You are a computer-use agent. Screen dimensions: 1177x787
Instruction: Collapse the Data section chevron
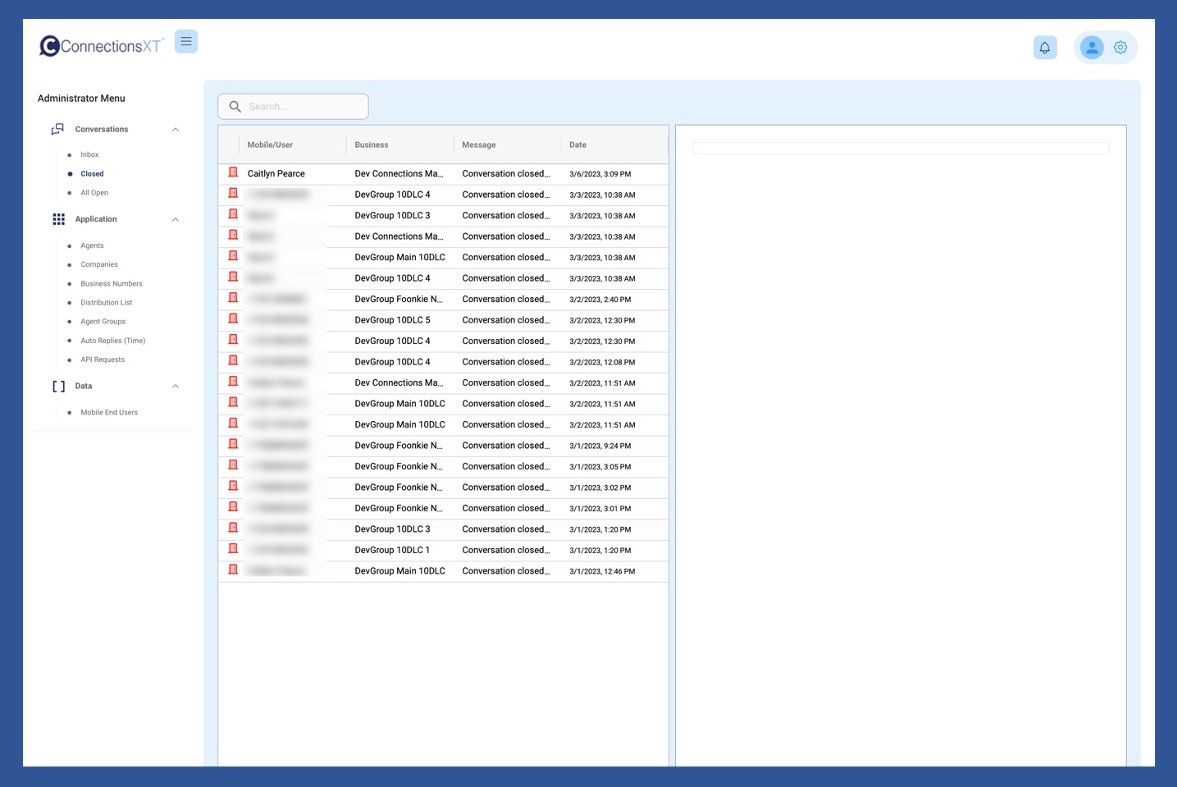click(176, 386)
